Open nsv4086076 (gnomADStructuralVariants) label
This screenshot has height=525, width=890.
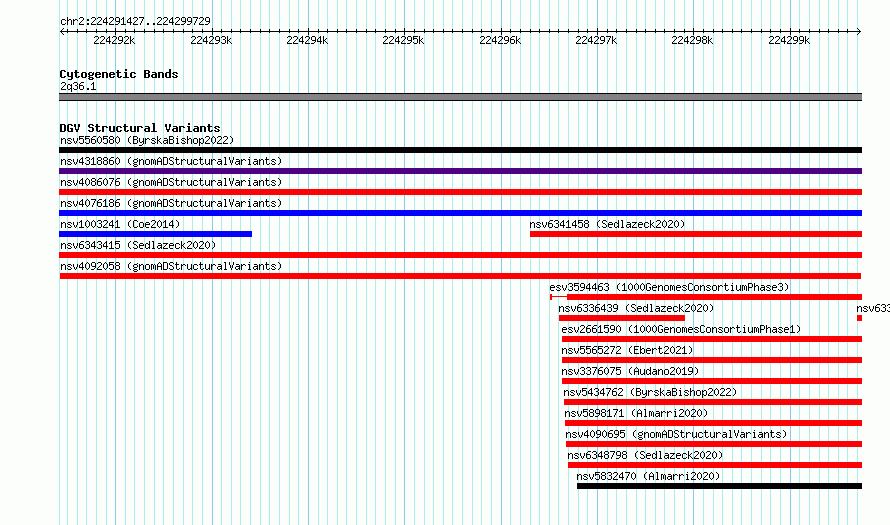[x=171, y=182]
